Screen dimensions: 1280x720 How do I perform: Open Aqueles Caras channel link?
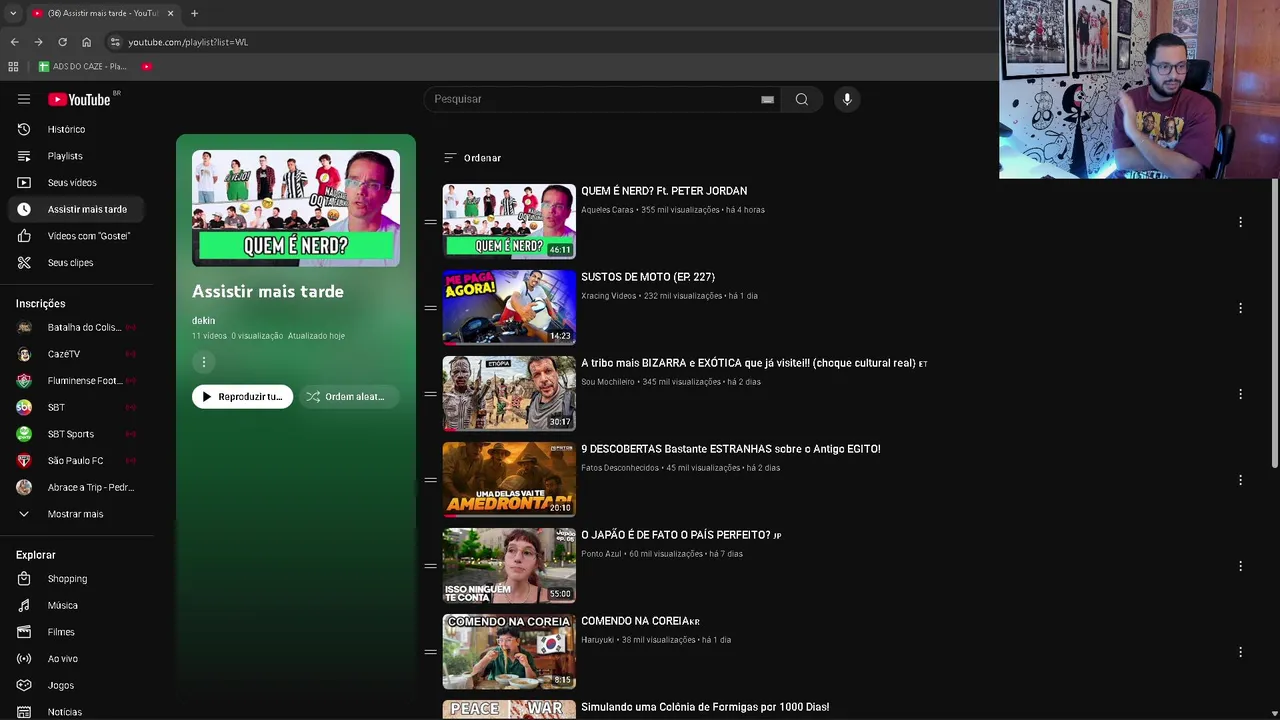click(x=607, y=210)
